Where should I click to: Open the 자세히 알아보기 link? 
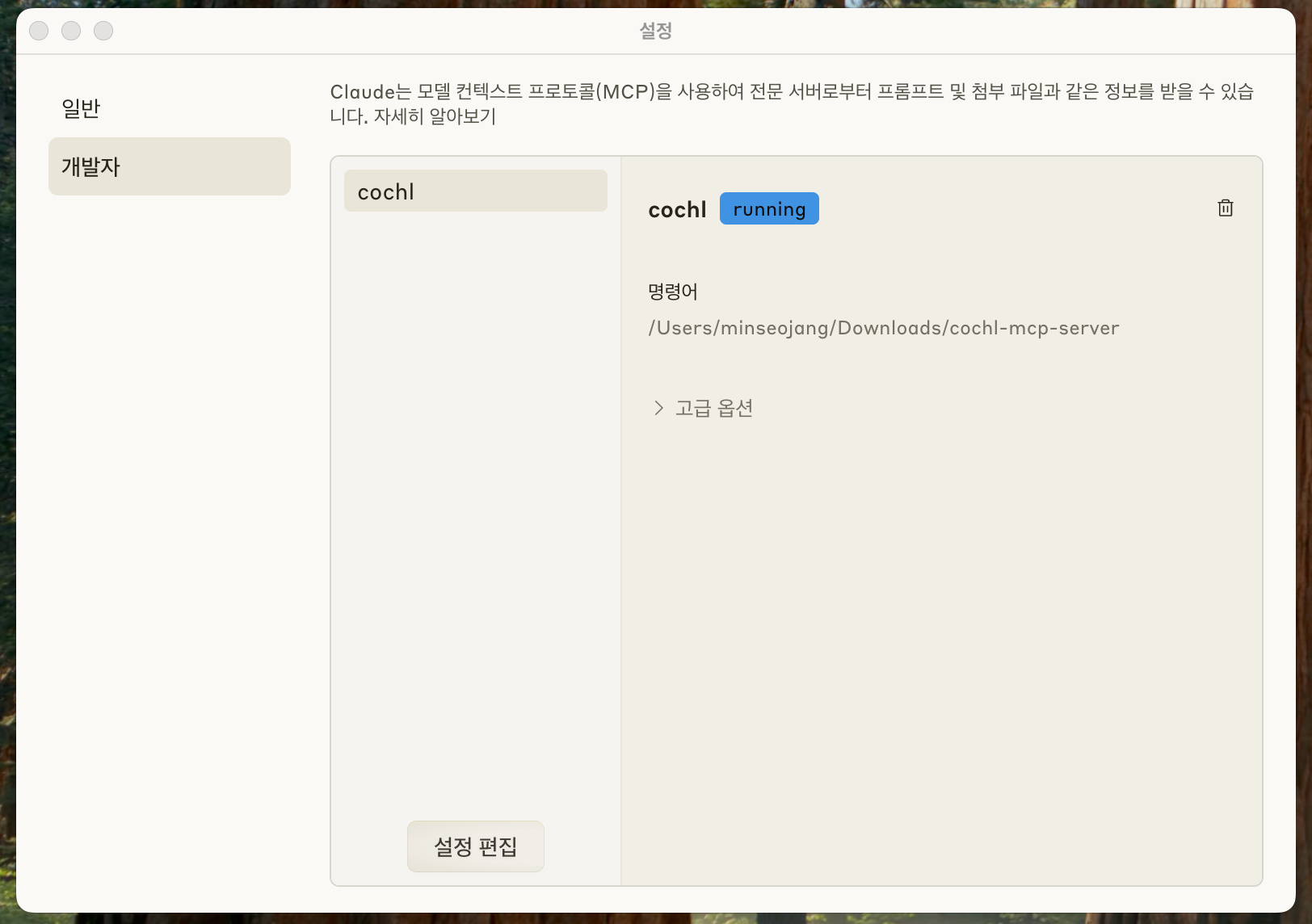[435, 116]
